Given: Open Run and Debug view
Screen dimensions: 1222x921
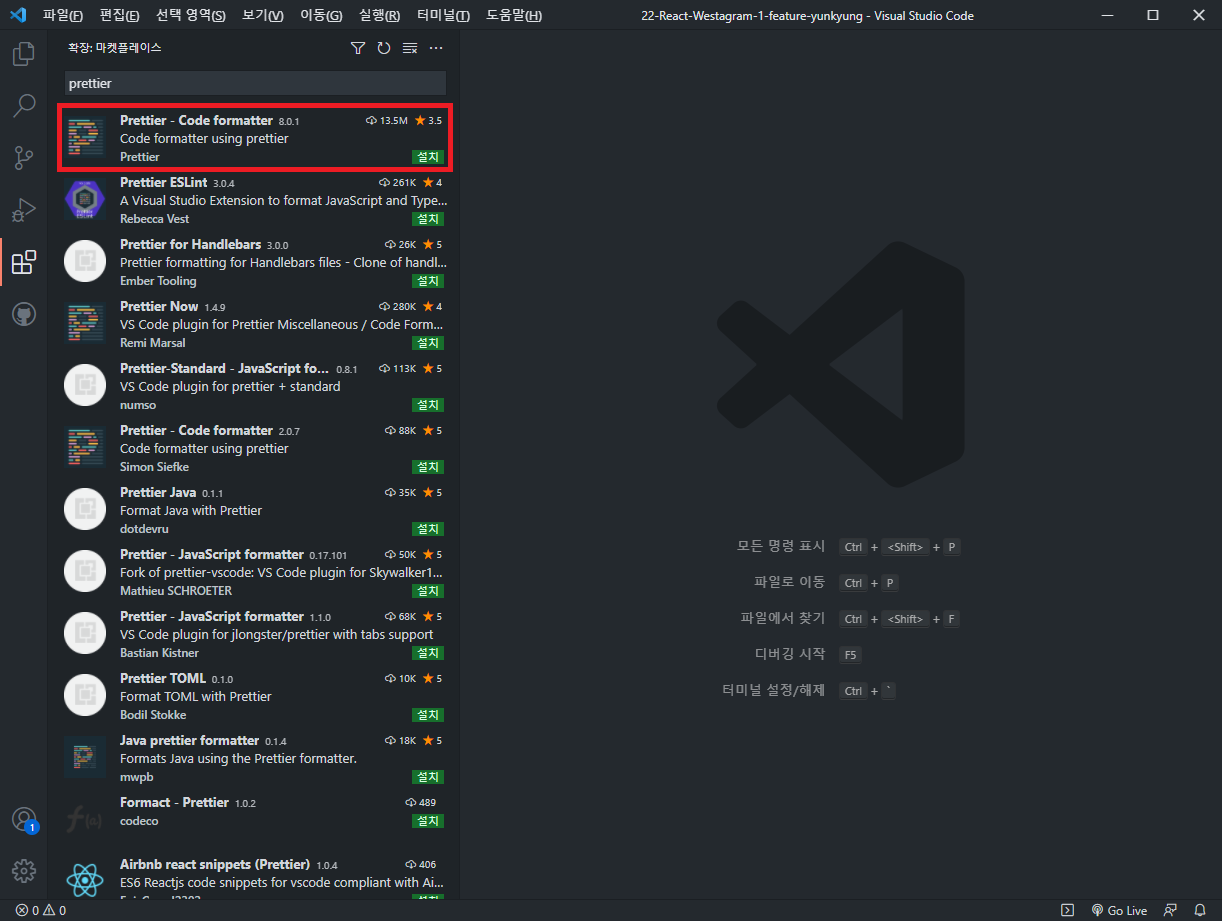Looking at the screenshot, I should 23,210.
